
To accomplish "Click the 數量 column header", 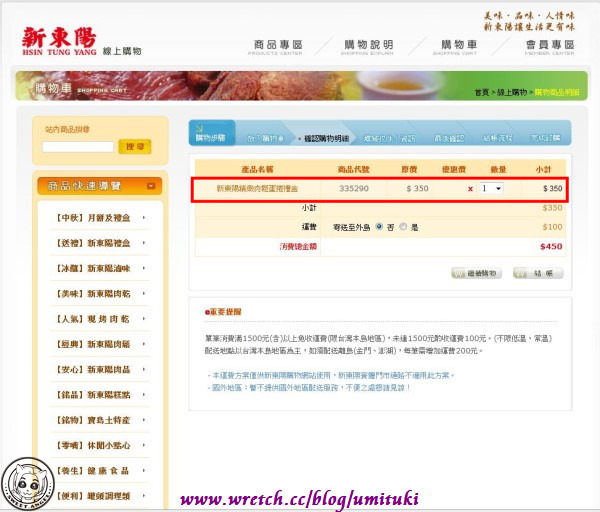I will (x=498, y=169).
